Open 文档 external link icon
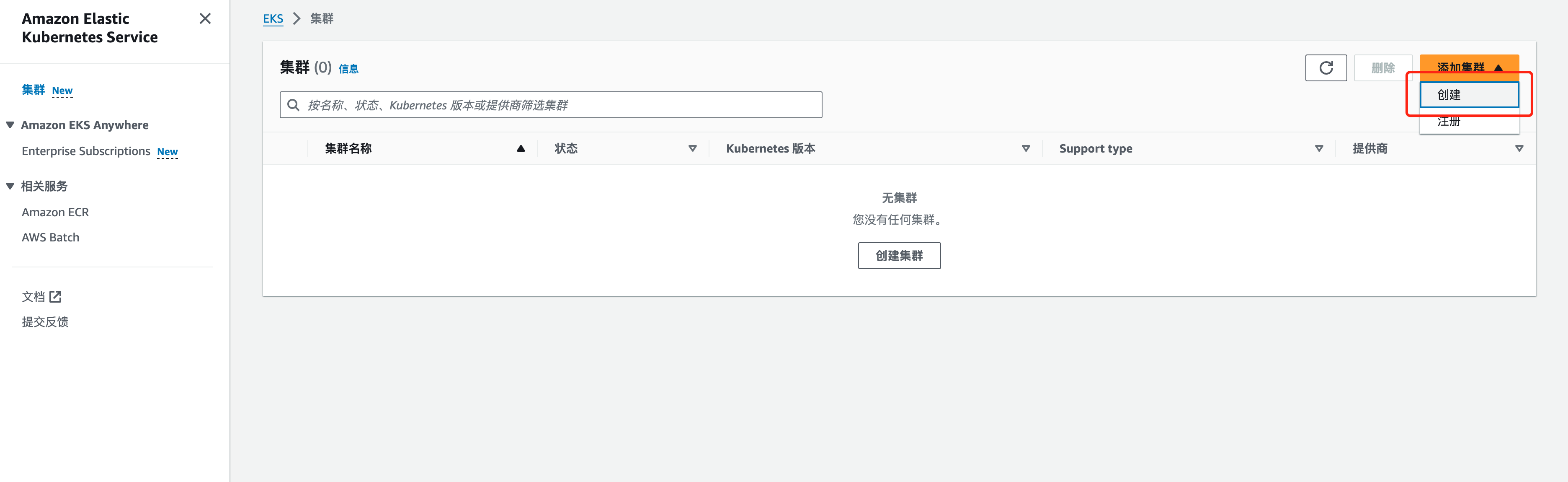This screenshot has height=482, width=1568. (x=55, y=297)
